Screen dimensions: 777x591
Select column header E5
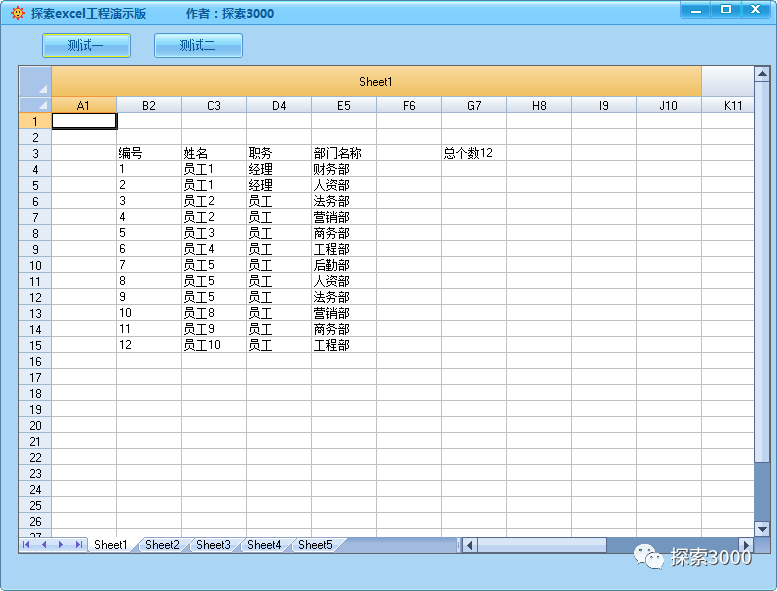click(x=344, y=105)
